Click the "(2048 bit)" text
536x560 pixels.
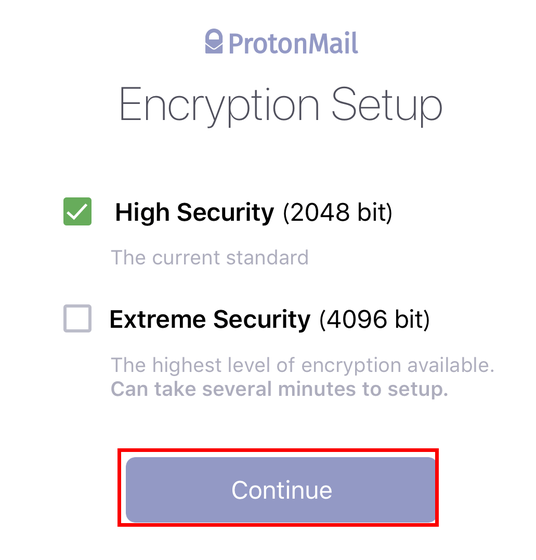(x=337, y=212)
